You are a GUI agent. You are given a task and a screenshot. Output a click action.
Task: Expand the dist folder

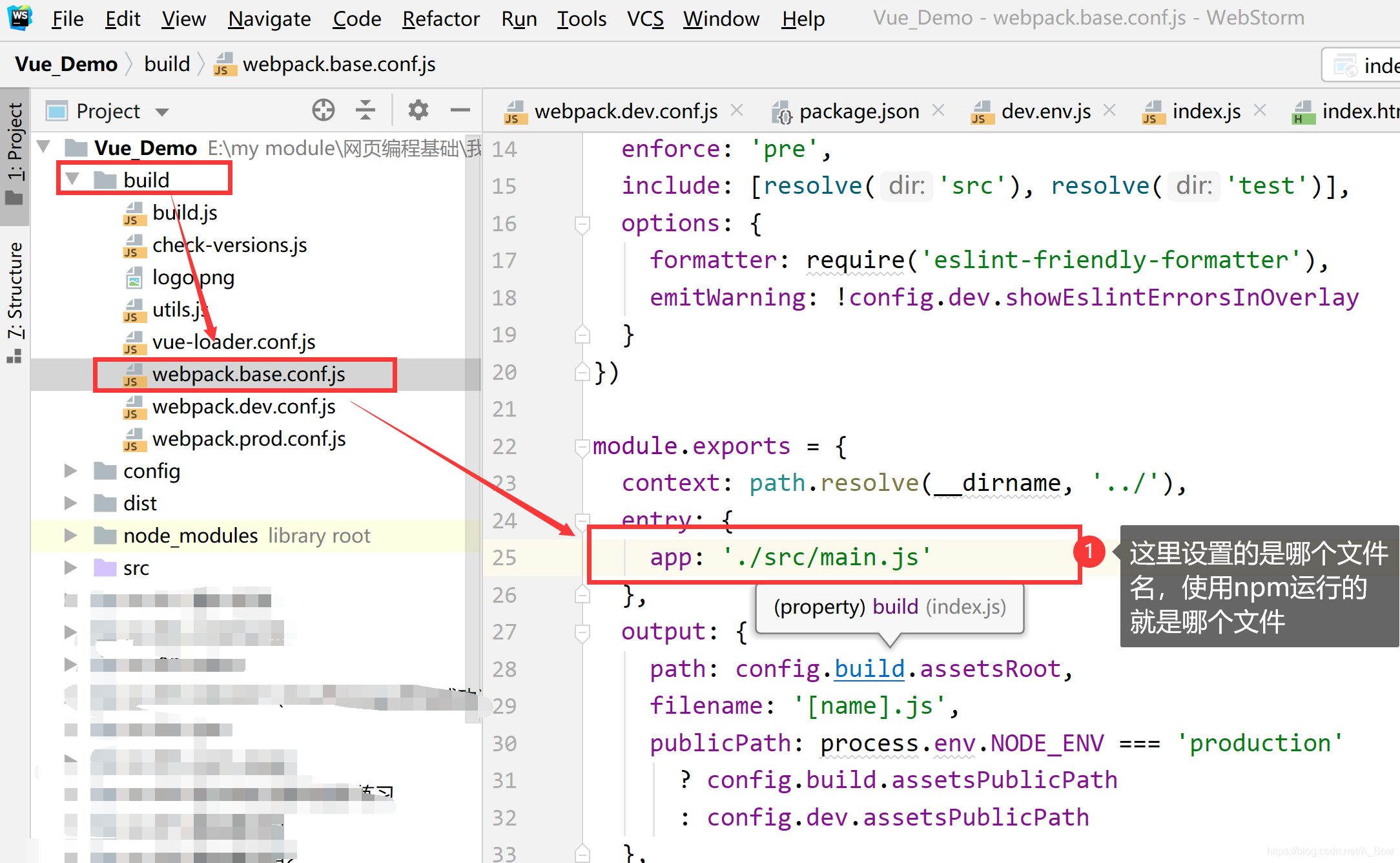point(70,503)
